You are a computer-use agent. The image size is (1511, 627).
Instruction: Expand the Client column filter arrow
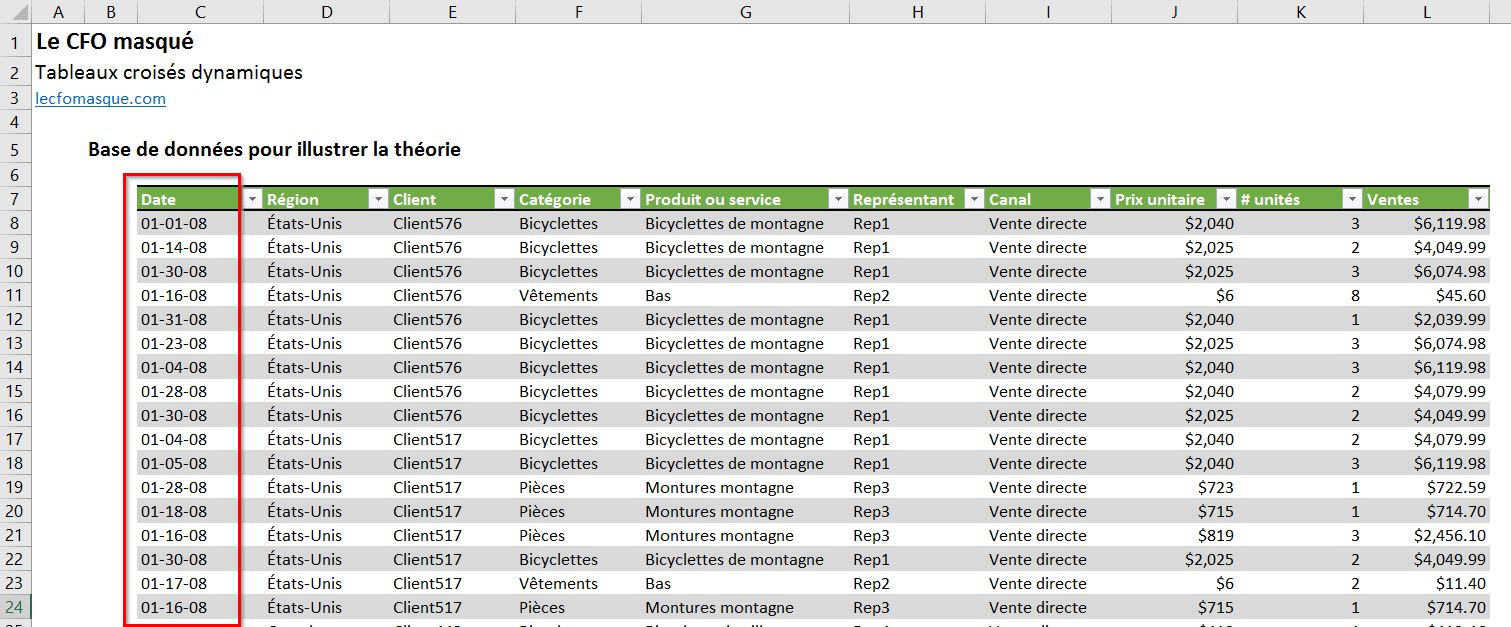(504, 199)
